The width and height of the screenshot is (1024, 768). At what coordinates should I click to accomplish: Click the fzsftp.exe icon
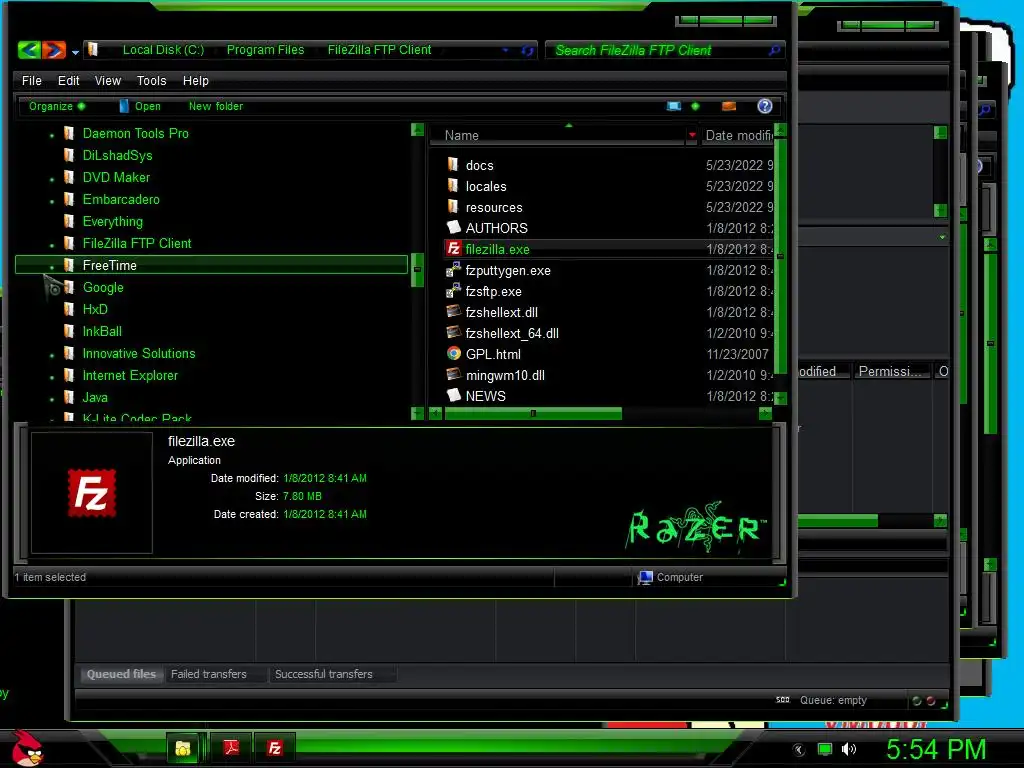point(453,291)
